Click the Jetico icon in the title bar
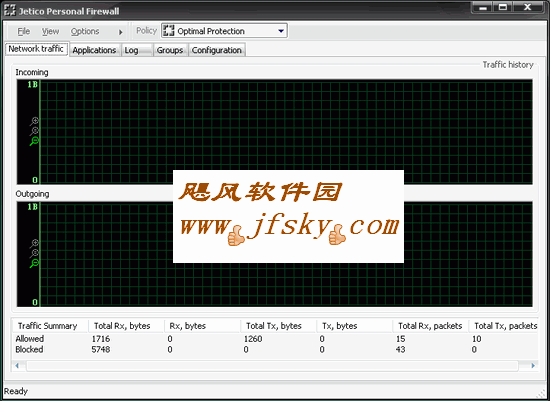550x401 pixels. 10,11
